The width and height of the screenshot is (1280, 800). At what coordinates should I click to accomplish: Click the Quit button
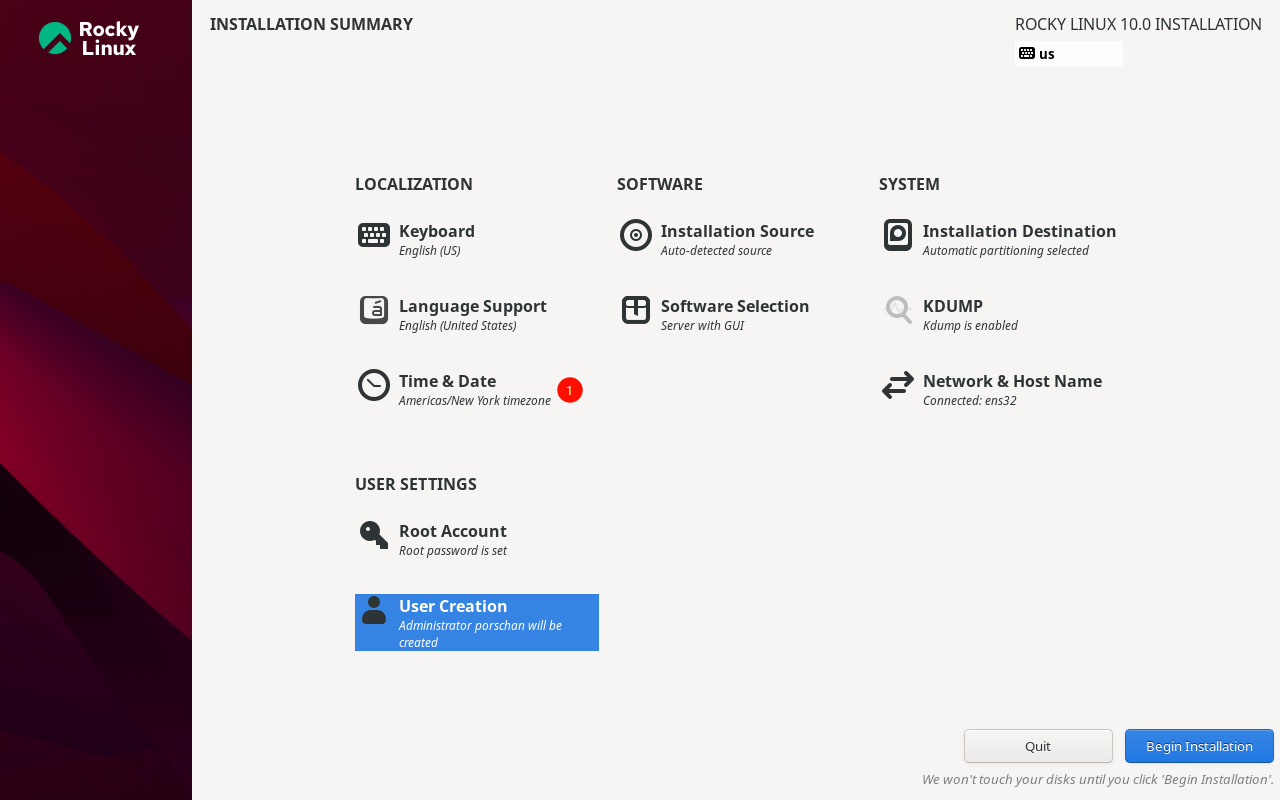1038,746
